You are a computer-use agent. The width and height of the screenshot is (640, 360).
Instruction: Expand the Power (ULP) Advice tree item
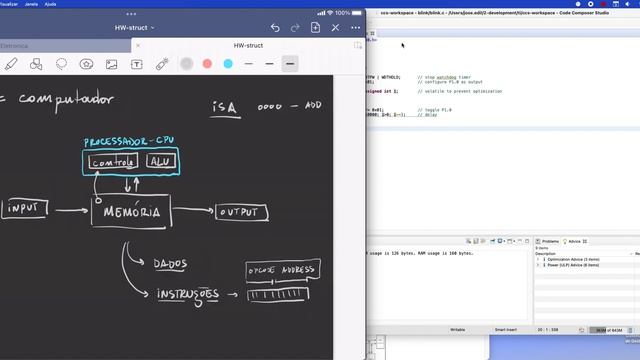pos(538,265)
